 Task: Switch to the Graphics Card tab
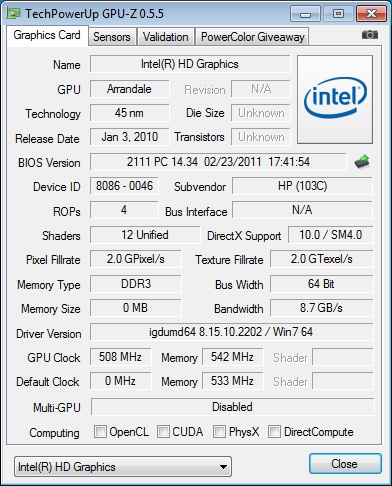[47, 35]
